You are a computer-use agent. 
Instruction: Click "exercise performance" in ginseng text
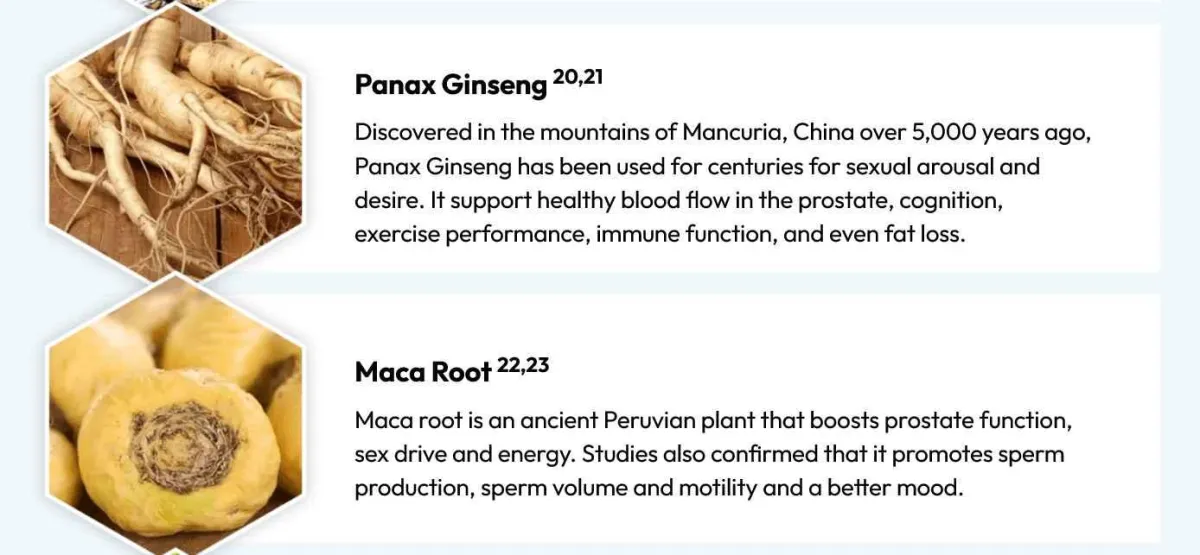tap(472, 234)
